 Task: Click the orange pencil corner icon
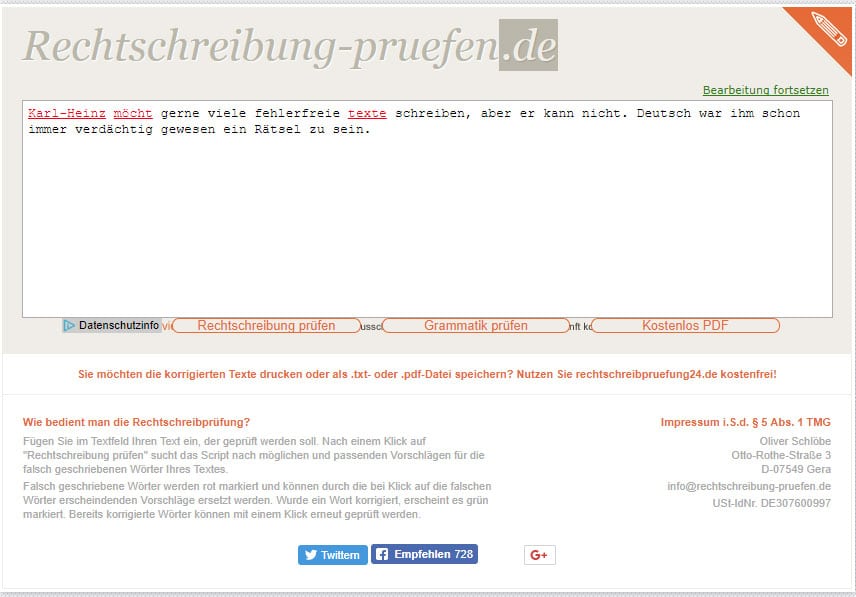pyautogui.click(x=827, y=30)
